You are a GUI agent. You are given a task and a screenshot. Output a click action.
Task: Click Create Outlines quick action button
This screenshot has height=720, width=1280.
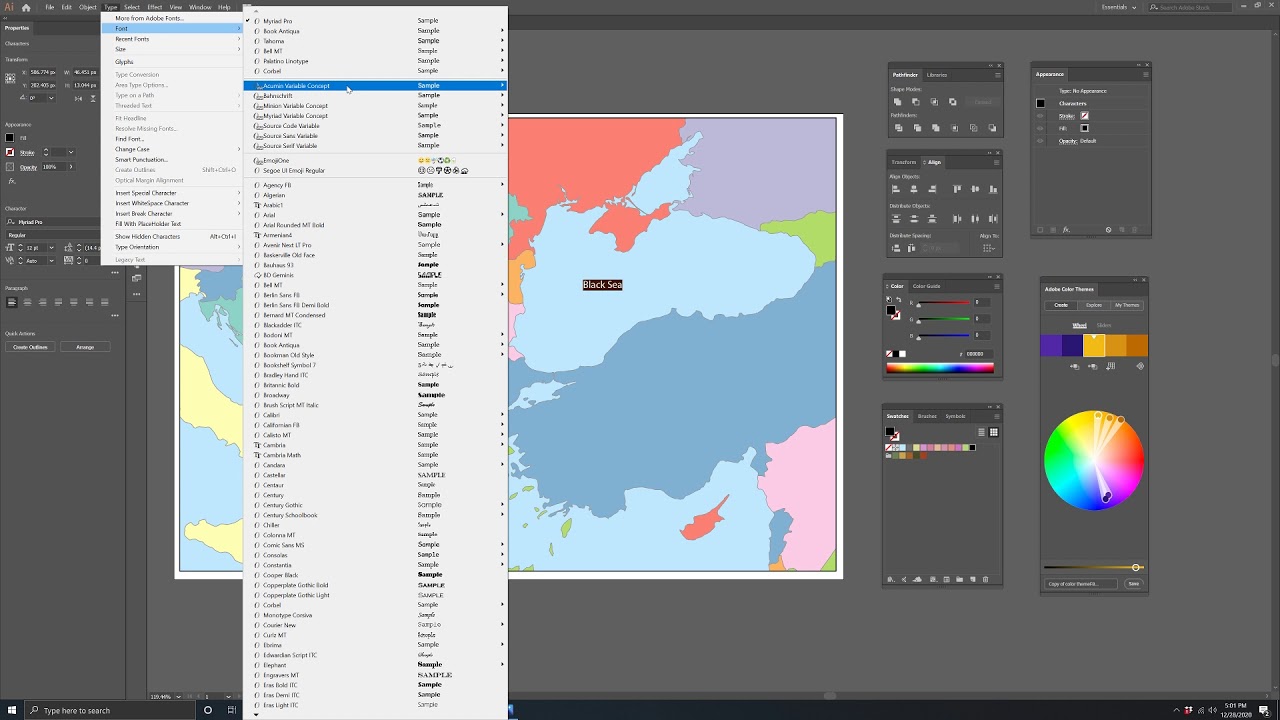click(x=30, y=347)
